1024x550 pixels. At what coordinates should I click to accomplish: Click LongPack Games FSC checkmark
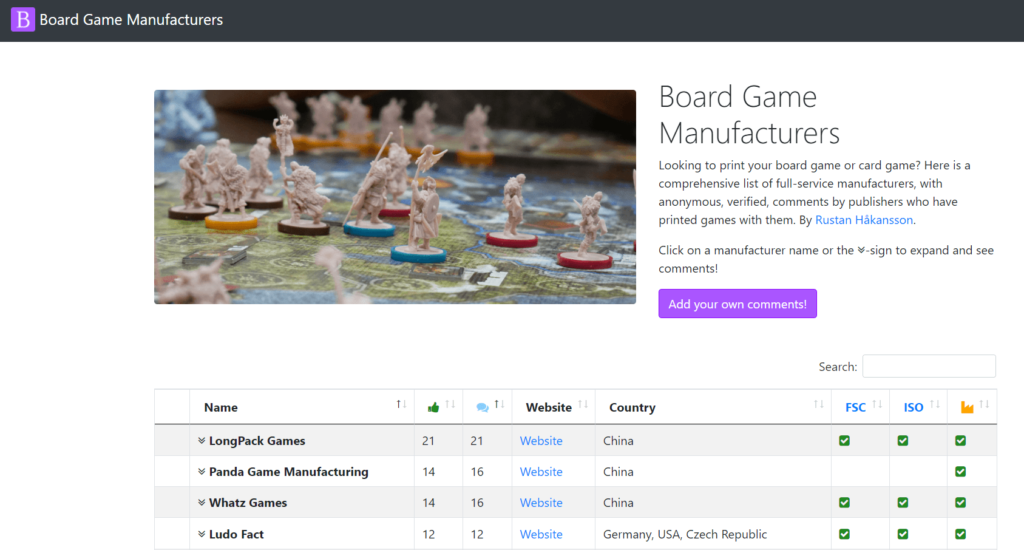(844, 441)
